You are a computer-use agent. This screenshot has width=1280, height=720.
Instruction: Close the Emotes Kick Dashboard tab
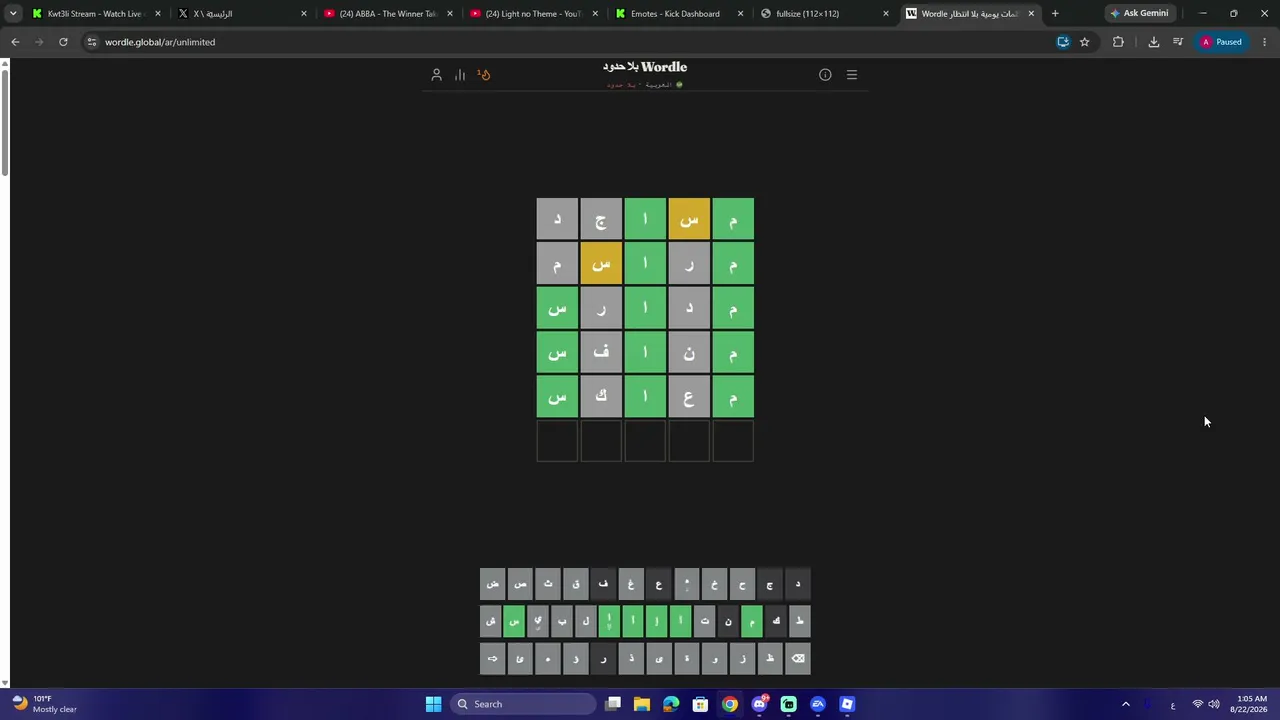pos(740,14)
